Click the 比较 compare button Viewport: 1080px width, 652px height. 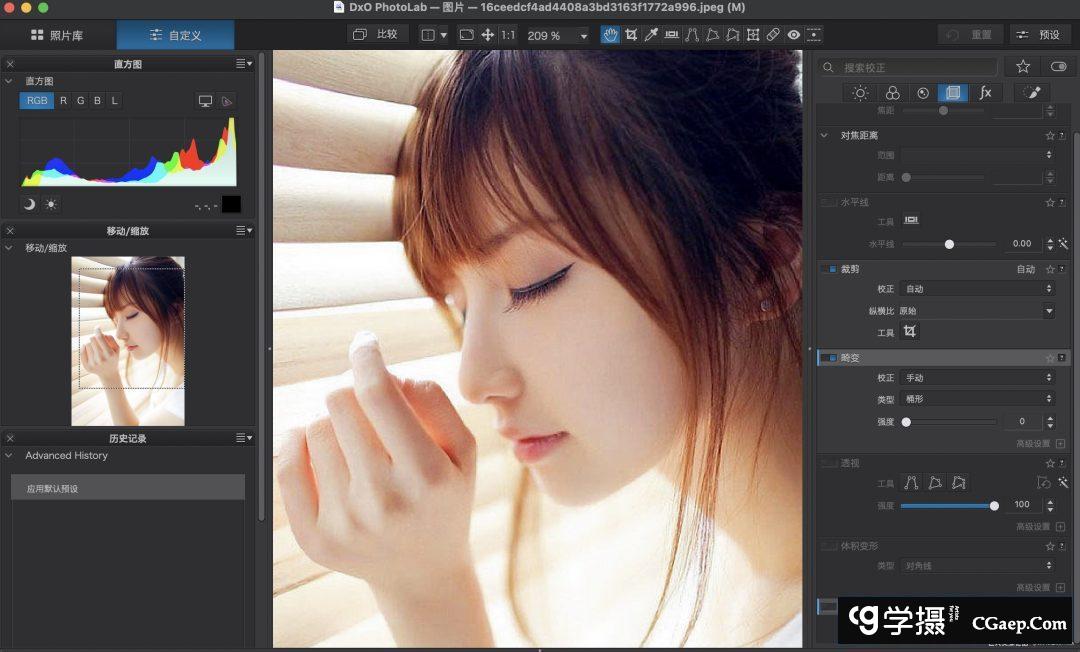click(379, 33)
